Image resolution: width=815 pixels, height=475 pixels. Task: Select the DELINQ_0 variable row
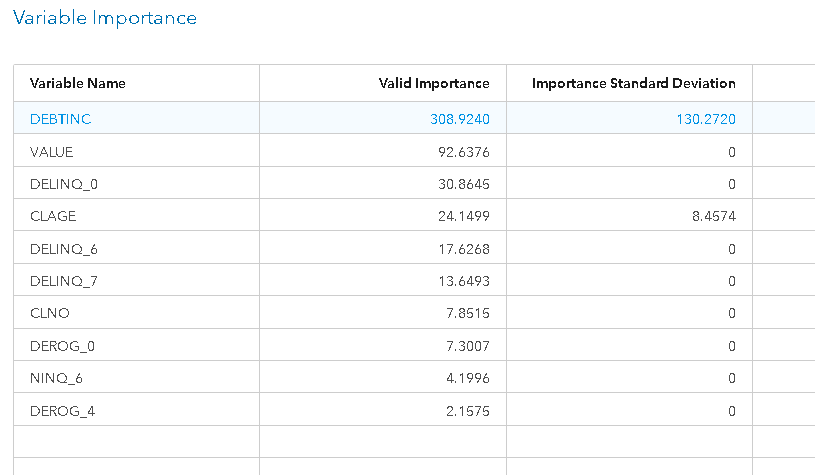[59, 184]
